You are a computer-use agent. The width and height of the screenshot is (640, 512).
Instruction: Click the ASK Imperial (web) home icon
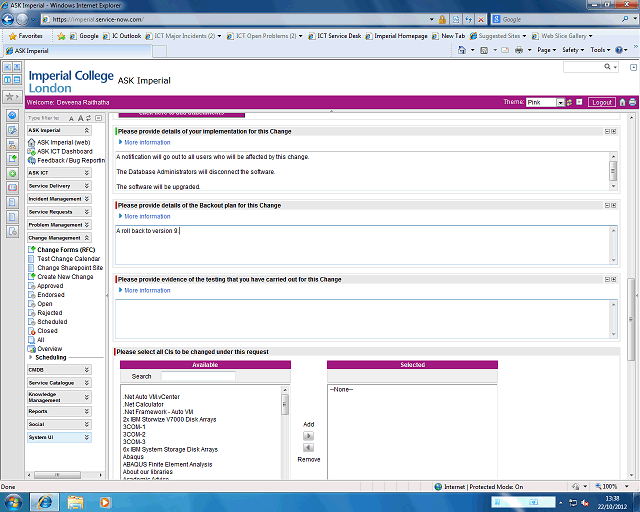pos(31,142)
